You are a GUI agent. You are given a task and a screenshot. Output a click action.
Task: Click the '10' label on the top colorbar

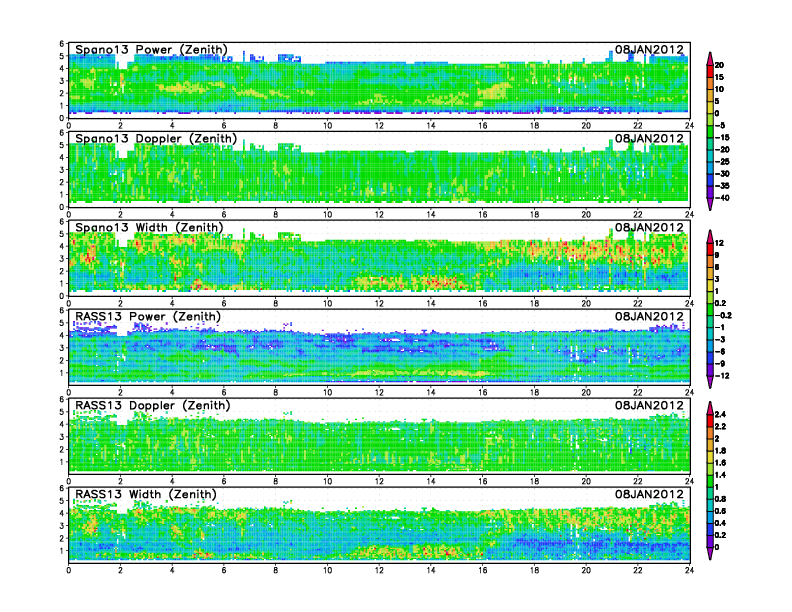coord(719,89)
